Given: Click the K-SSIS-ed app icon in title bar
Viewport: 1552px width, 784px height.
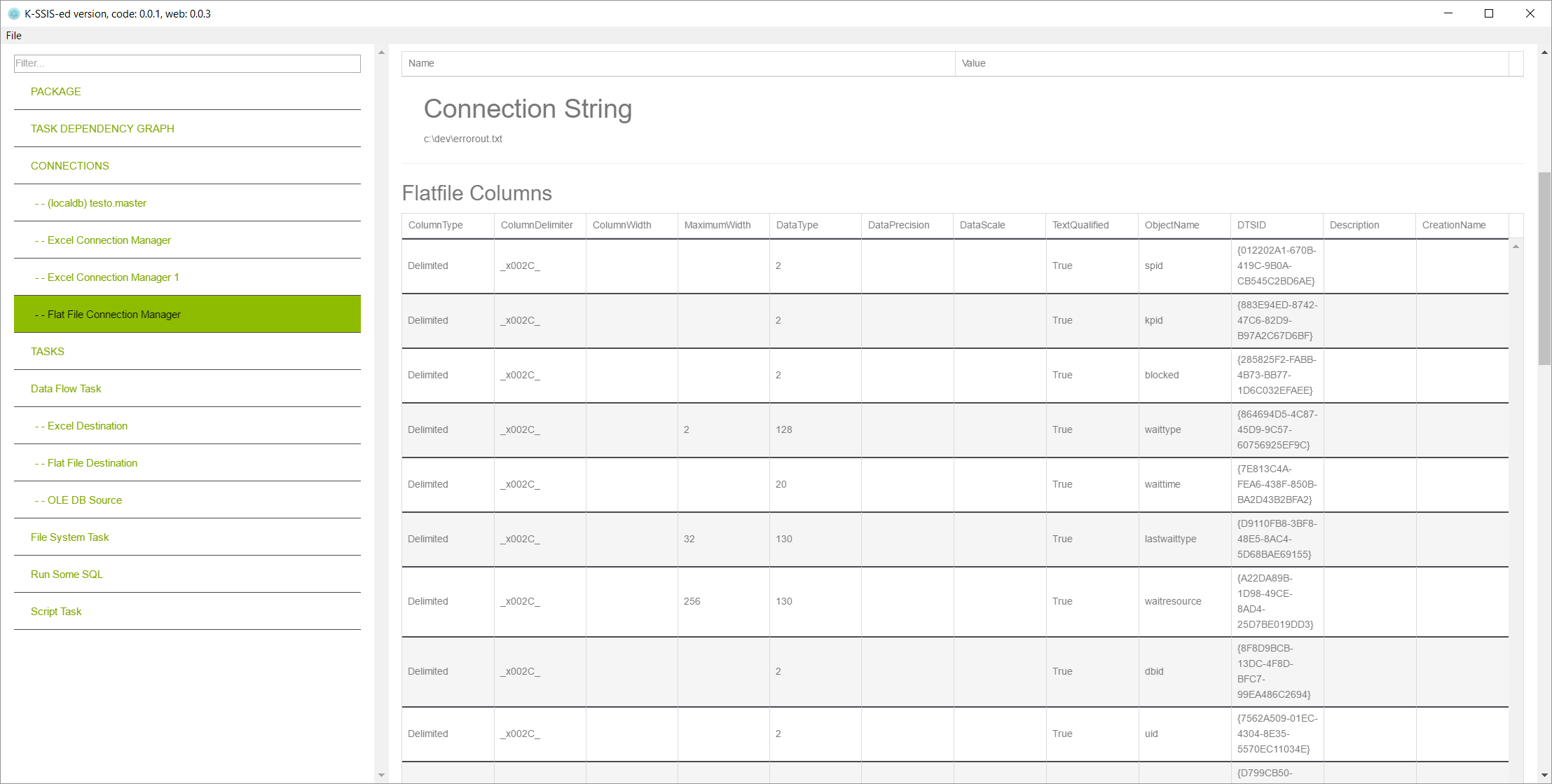Looking at the screenshot, I should pyautogui.click(x=13, y=13).
